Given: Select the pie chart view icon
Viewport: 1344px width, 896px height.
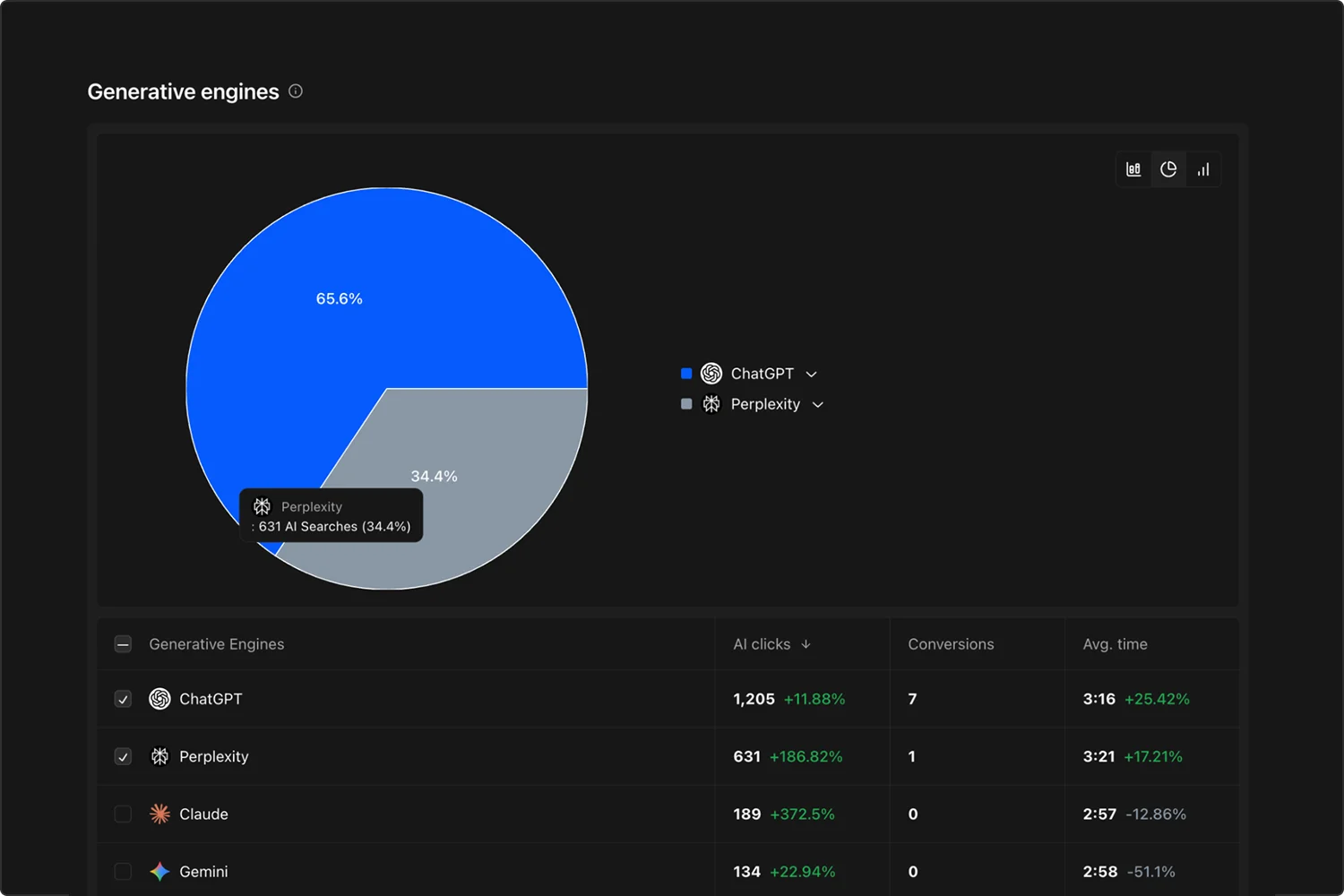Looking at the screenshot, I should tap(1168, 169).
